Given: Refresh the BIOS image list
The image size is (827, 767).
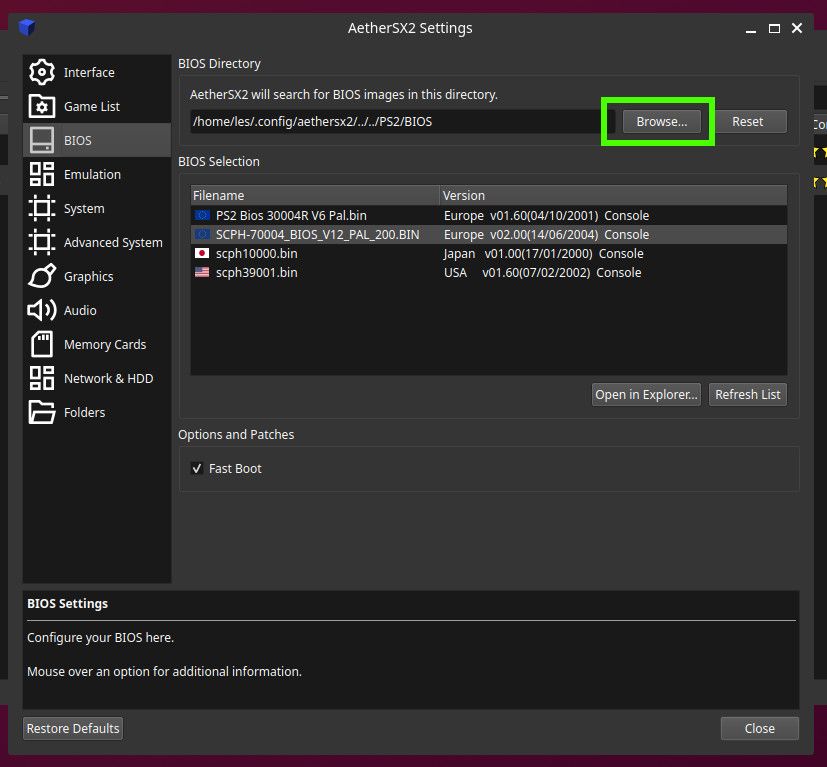Looking at the screenshot, I should tap(747, 394).
